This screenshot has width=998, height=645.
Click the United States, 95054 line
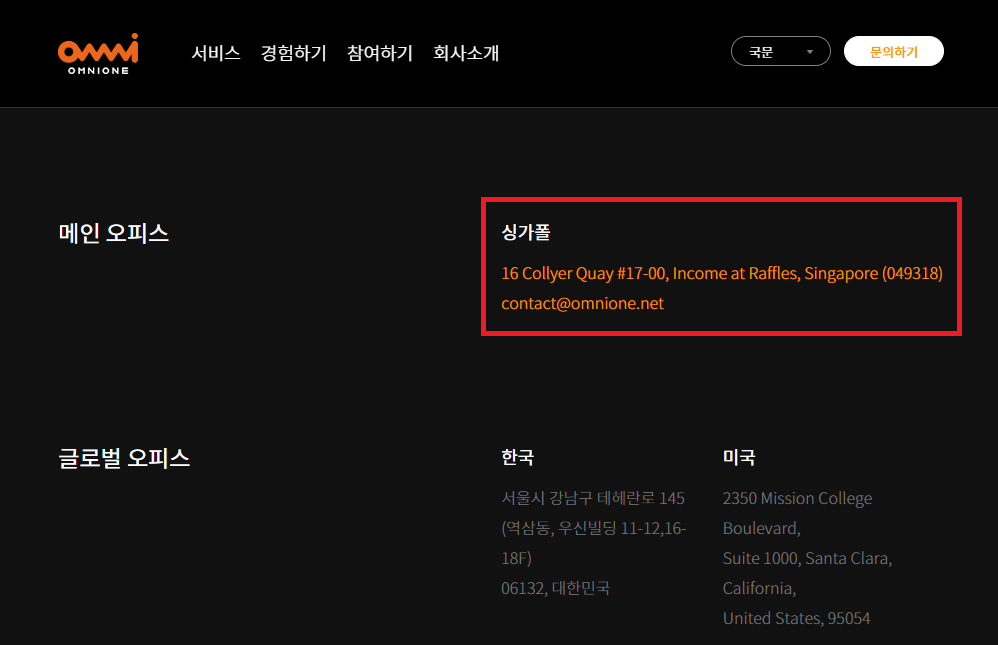click(x=796, y=618)
